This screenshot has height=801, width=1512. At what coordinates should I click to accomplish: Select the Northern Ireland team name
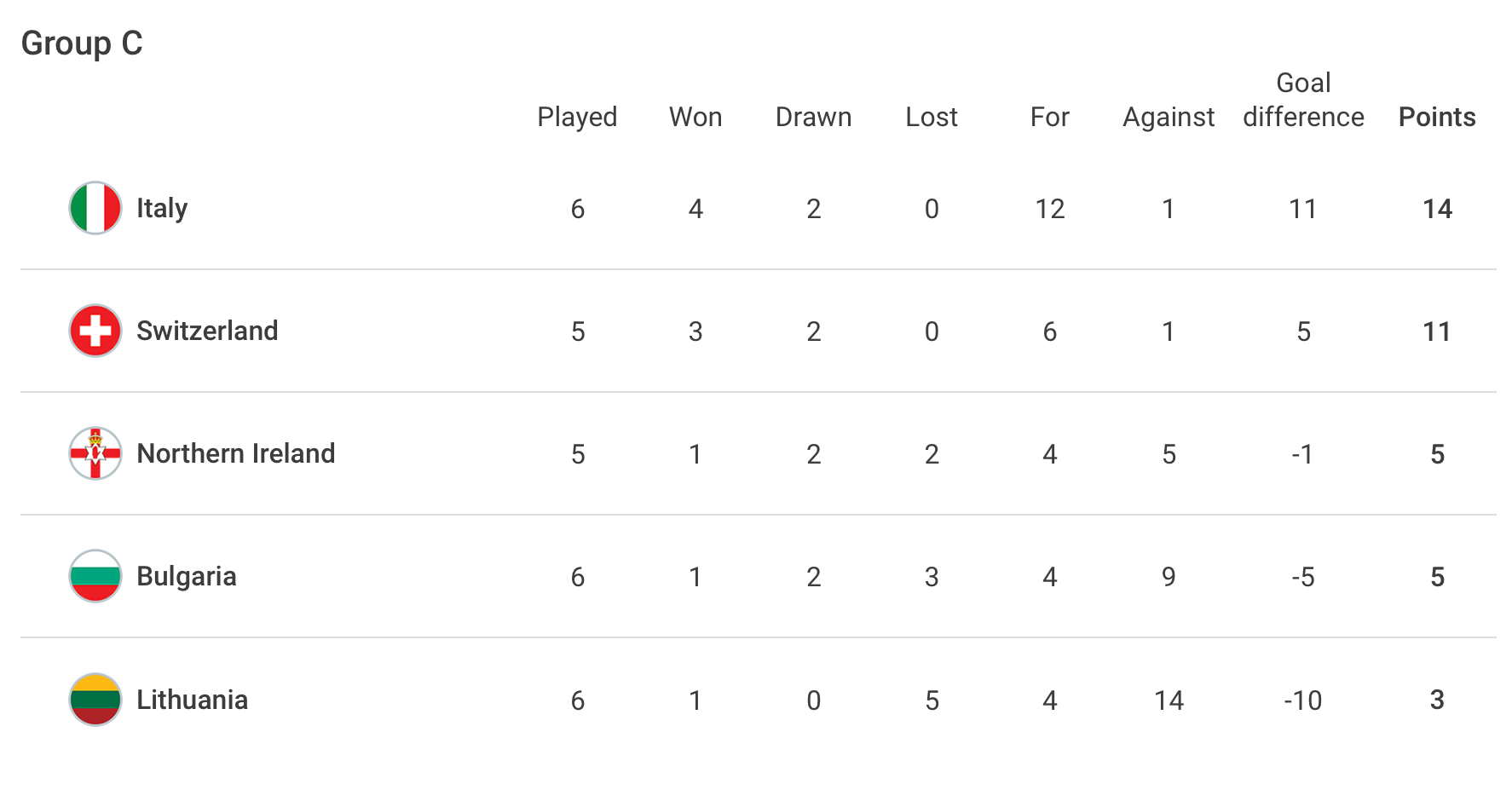(x=236, y=453)
